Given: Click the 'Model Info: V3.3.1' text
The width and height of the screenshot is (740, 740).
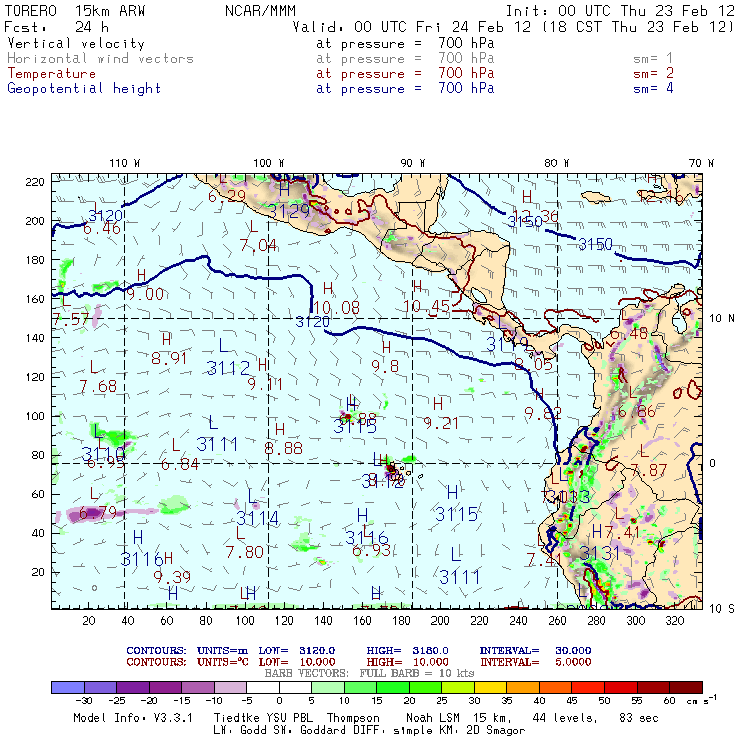Looking at the screenshot, I should 133,718.
